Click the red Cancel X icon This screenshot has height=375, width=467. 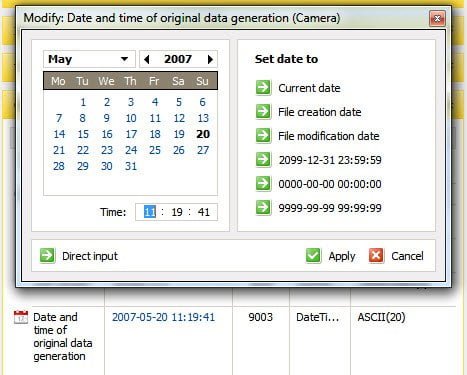(x=376, y=256)
